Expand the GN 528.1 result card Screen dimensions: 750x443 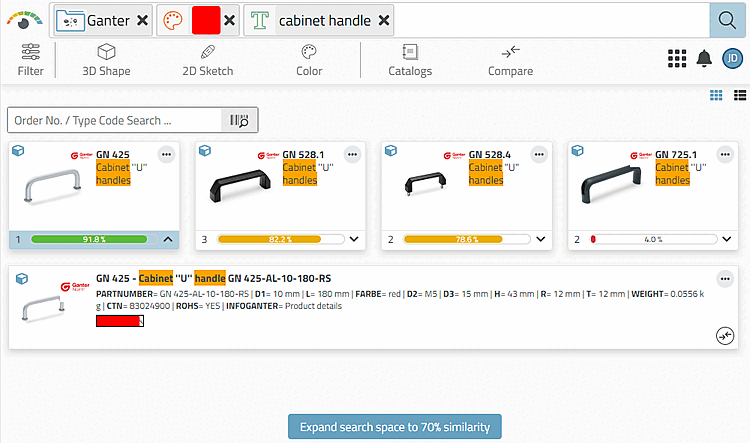[354, 239]
